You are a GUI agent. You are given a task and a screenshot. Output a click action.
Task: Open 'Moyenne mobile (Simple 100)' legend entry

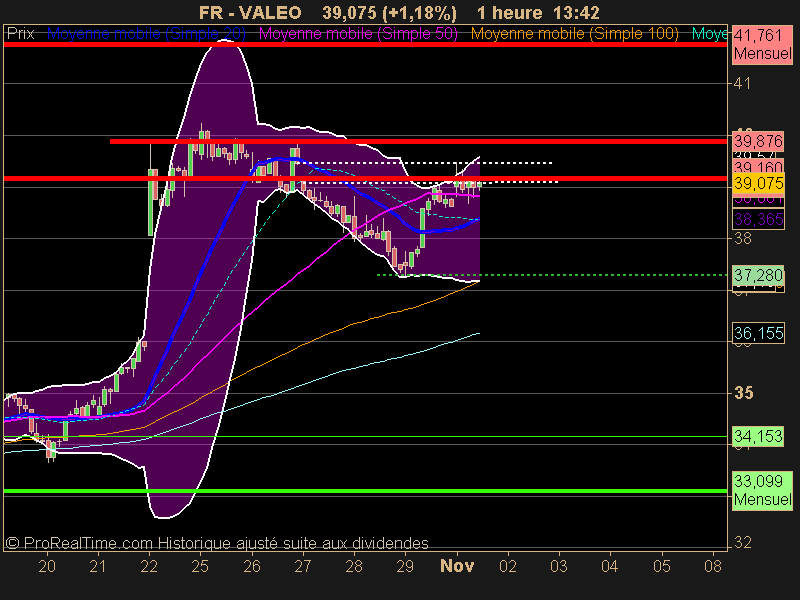(x=574, y=34)
